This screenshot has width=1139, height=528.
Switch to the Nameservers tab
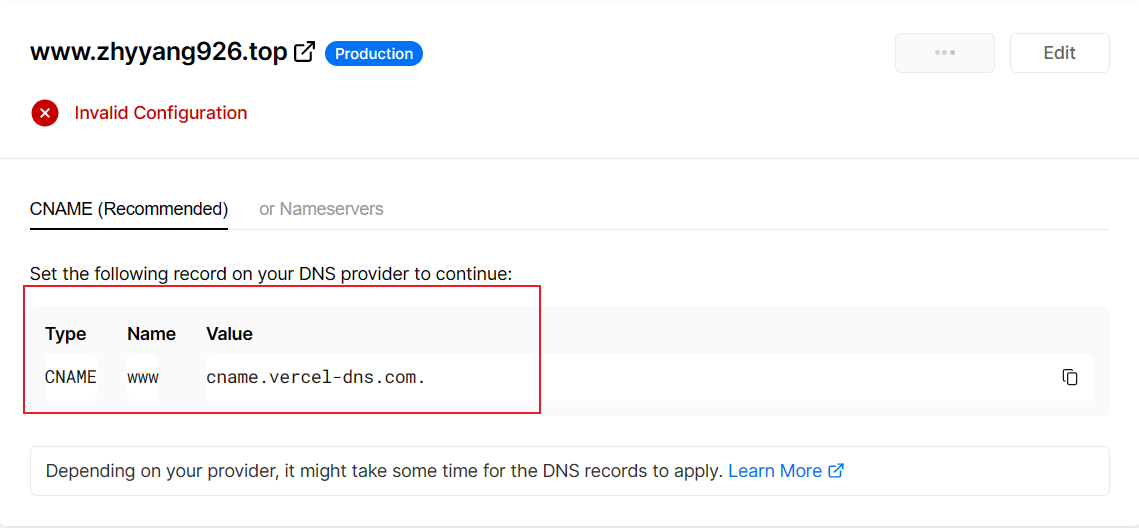[x=321, y=209]
